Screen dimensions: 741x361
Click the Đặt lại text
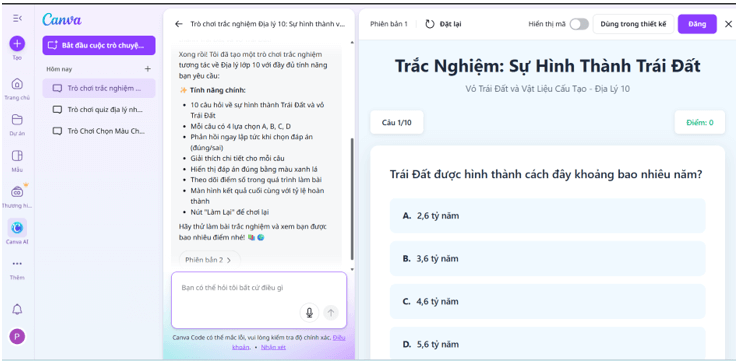[x=450, y=24]
